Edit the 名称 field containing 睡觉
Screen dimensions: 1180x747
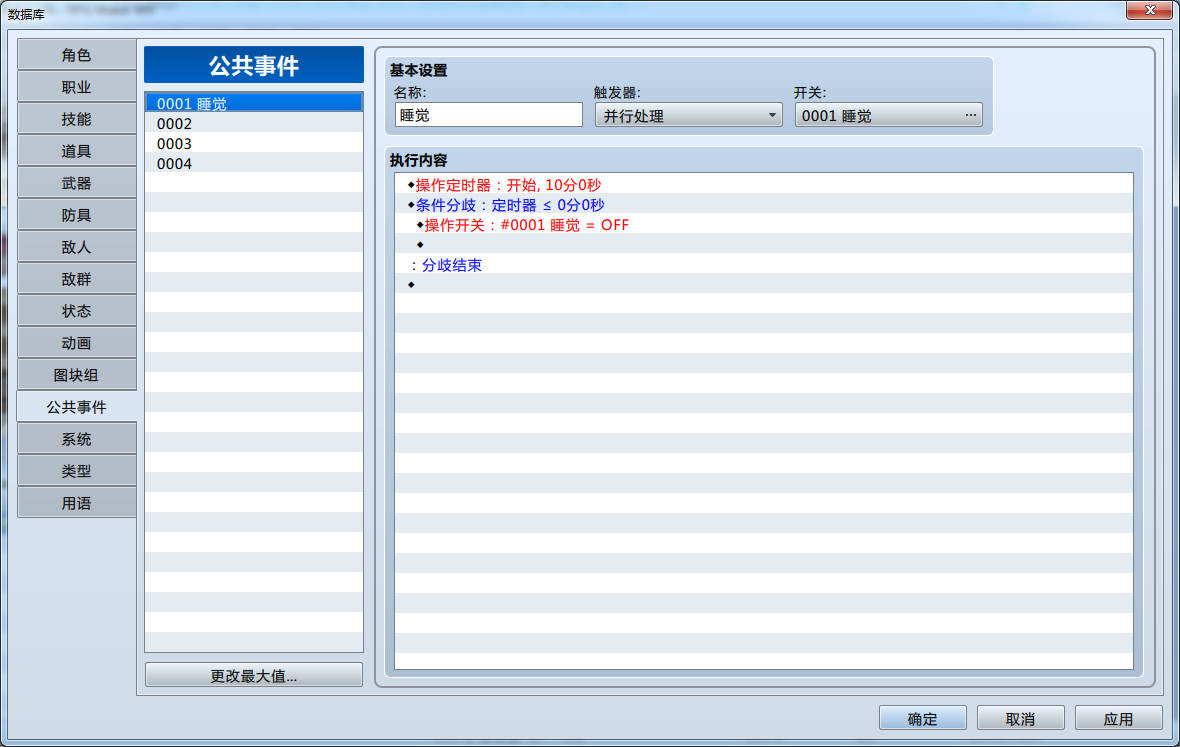tap(488, 115)
